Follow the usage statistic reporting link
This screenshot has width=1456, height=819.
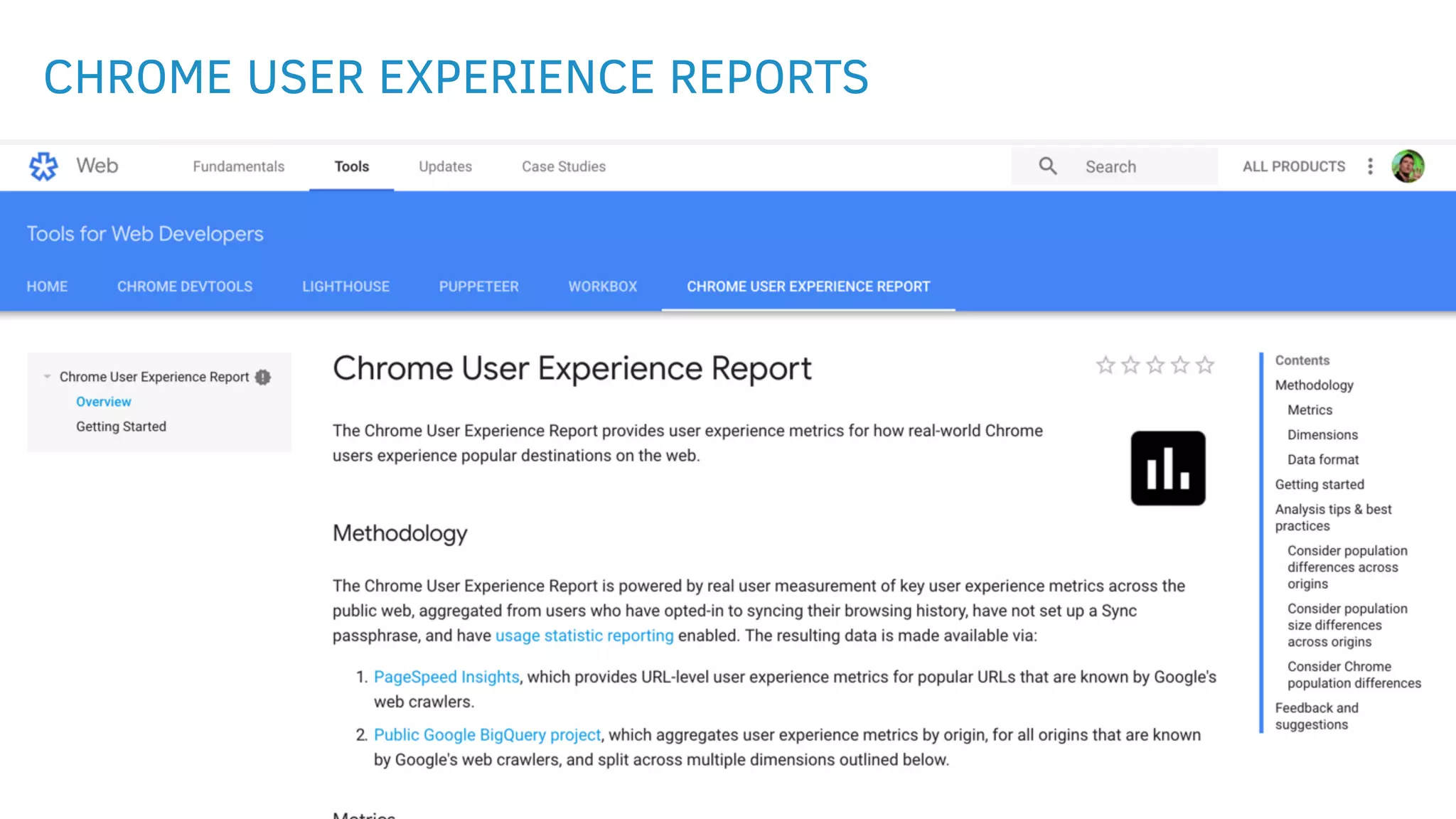584,636
